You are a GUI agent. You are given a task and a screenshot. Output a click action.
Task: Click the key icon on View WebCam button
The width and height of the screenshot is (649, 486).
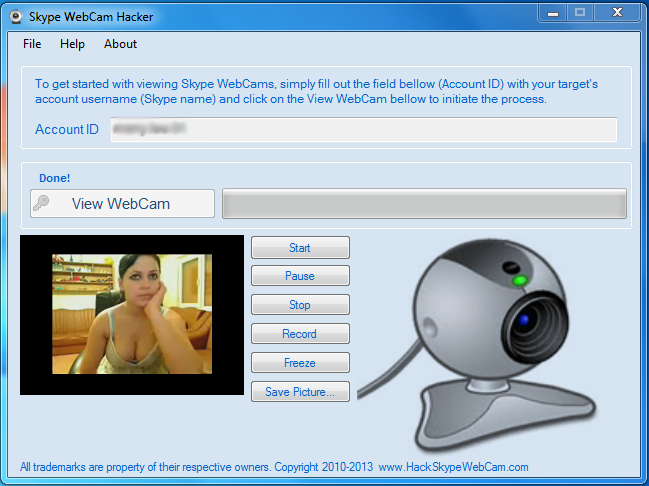pos(41,203)
